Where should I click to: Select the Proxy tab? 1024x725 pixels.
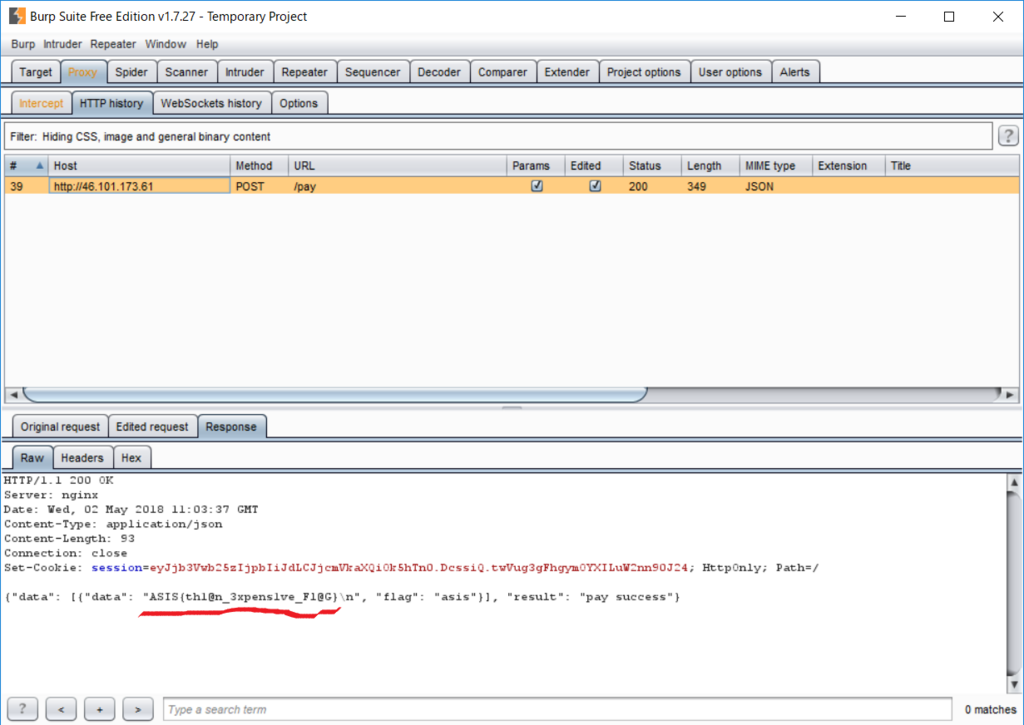83,72
